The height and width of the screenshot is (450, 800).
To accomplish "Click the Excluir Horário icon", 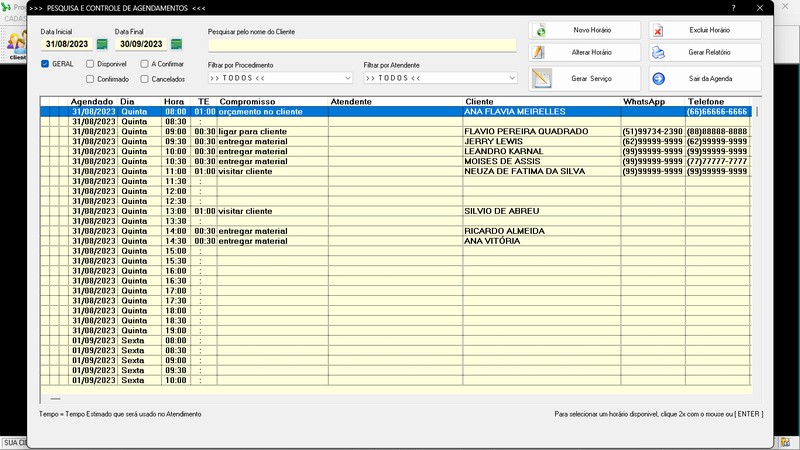I will 658,30.
